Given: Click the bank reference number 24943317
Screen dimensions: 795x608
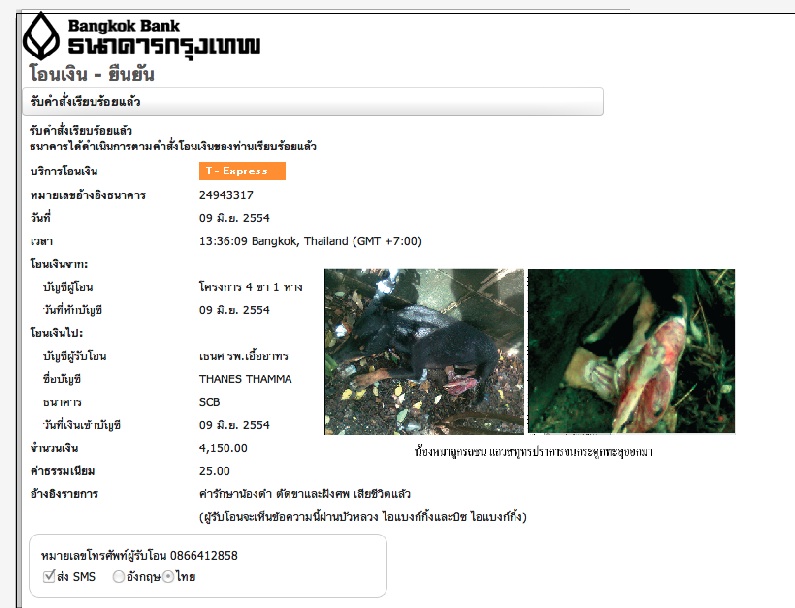Looking at the screenshot, I should tap(226, 195).
